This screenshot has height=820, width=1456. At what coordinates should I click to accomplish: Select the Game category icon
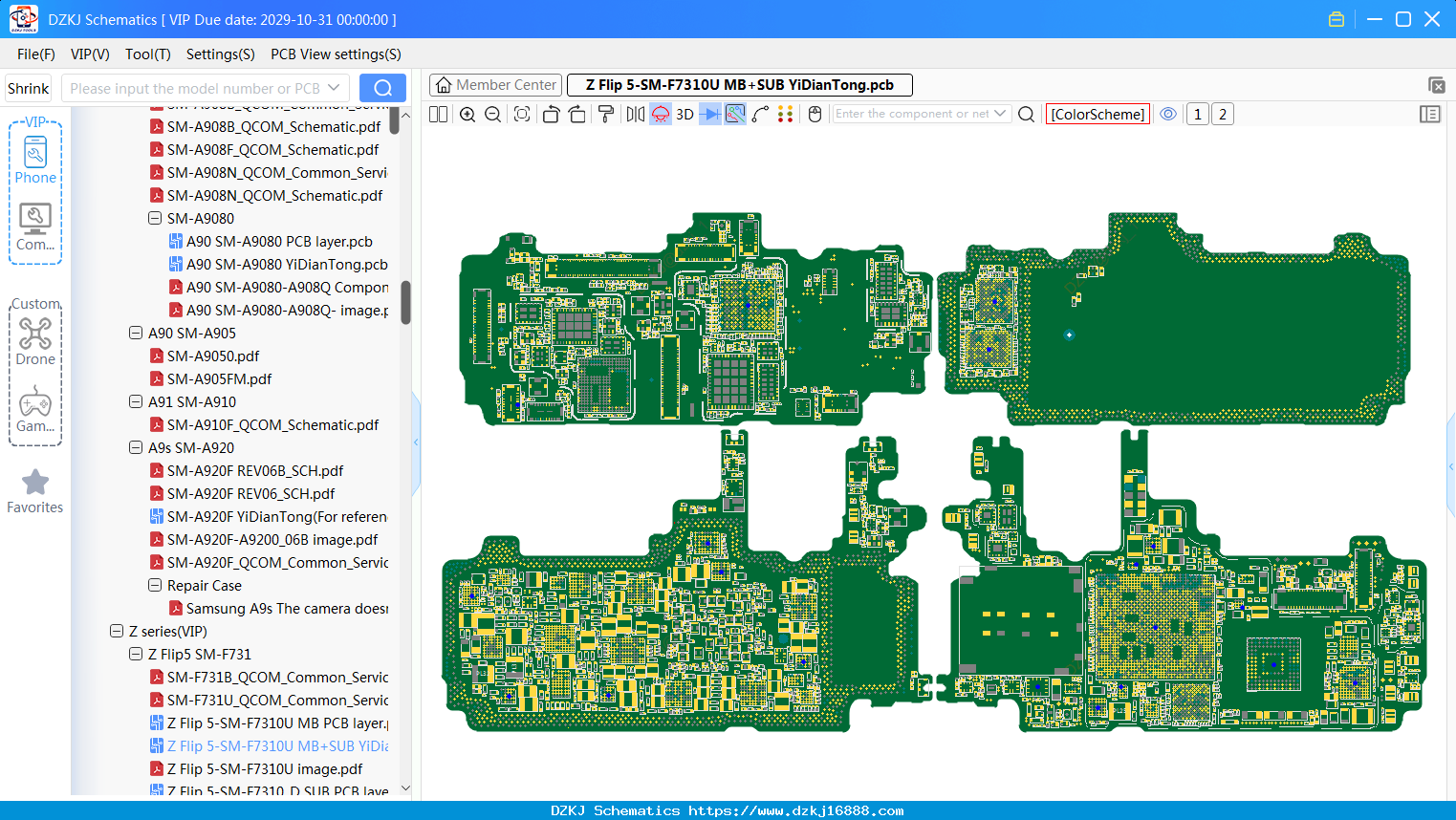coord(35,409)
